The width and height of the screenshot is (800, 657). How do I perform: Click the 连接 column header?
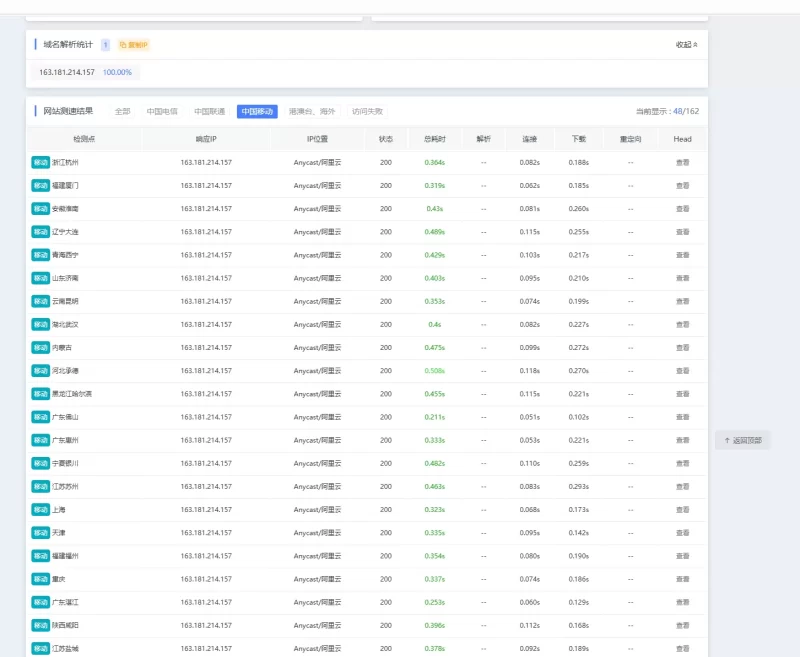tap(530, 139)
